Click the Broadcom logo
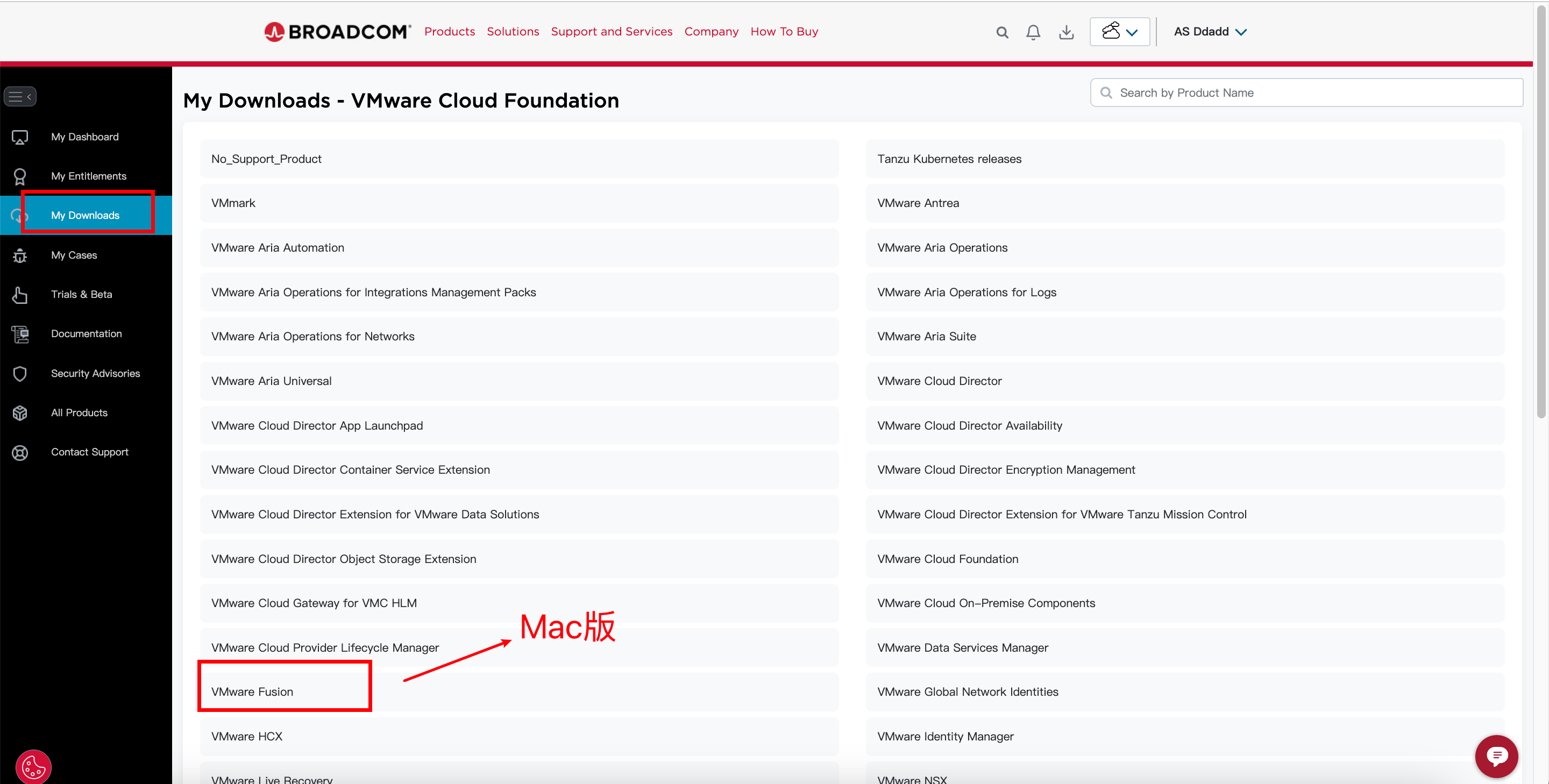1549x784 pixels. click(337, 31)
